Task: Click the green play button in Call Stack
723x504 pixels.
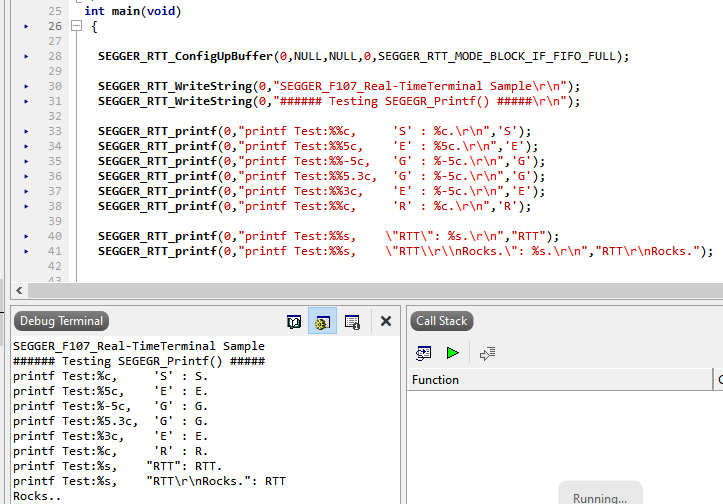Action: (x=452, y=353)
